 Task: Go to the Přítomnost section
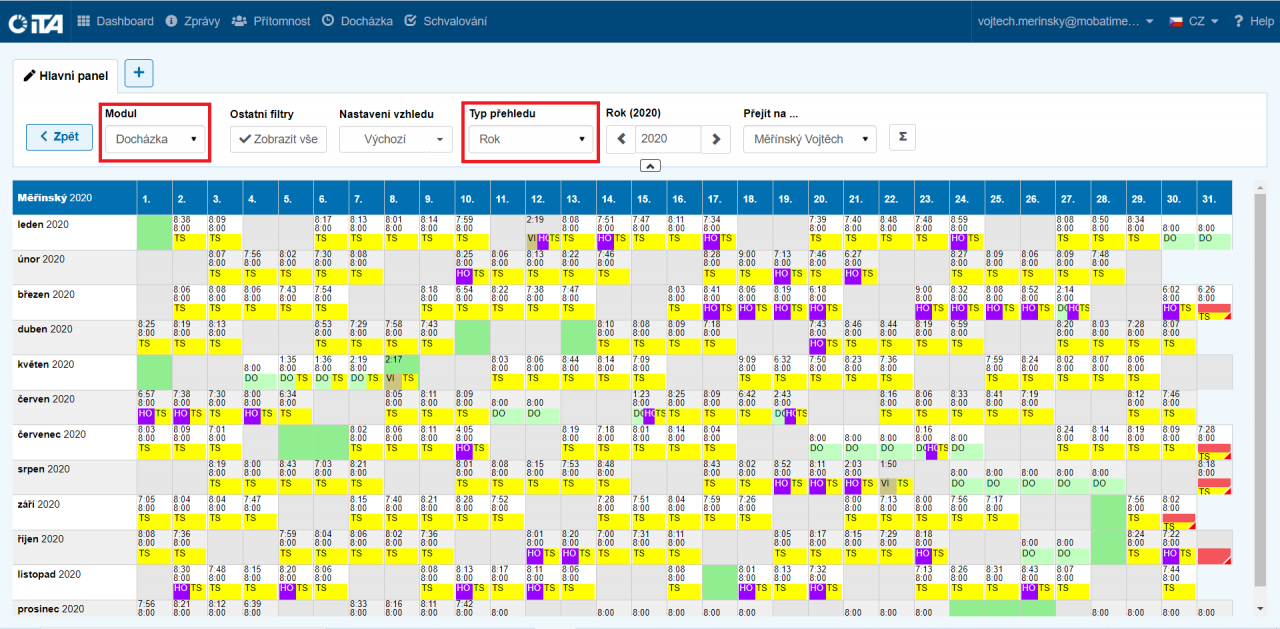click(x=270, y=21)
